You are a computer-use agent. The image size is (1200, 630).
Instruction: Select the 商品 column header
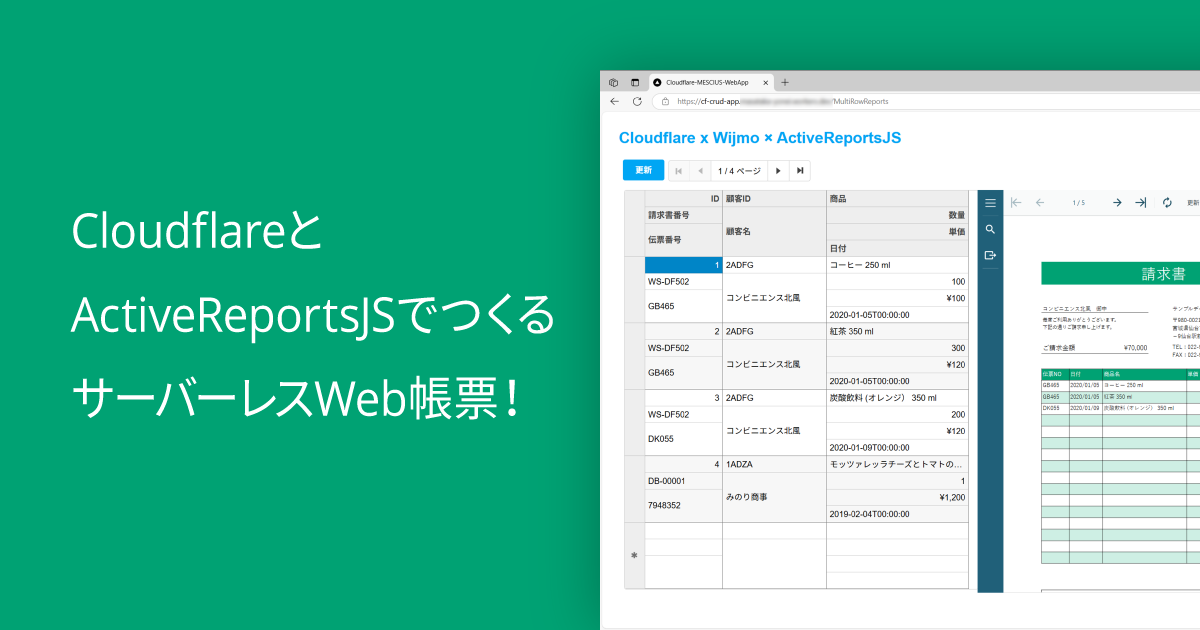897,199
